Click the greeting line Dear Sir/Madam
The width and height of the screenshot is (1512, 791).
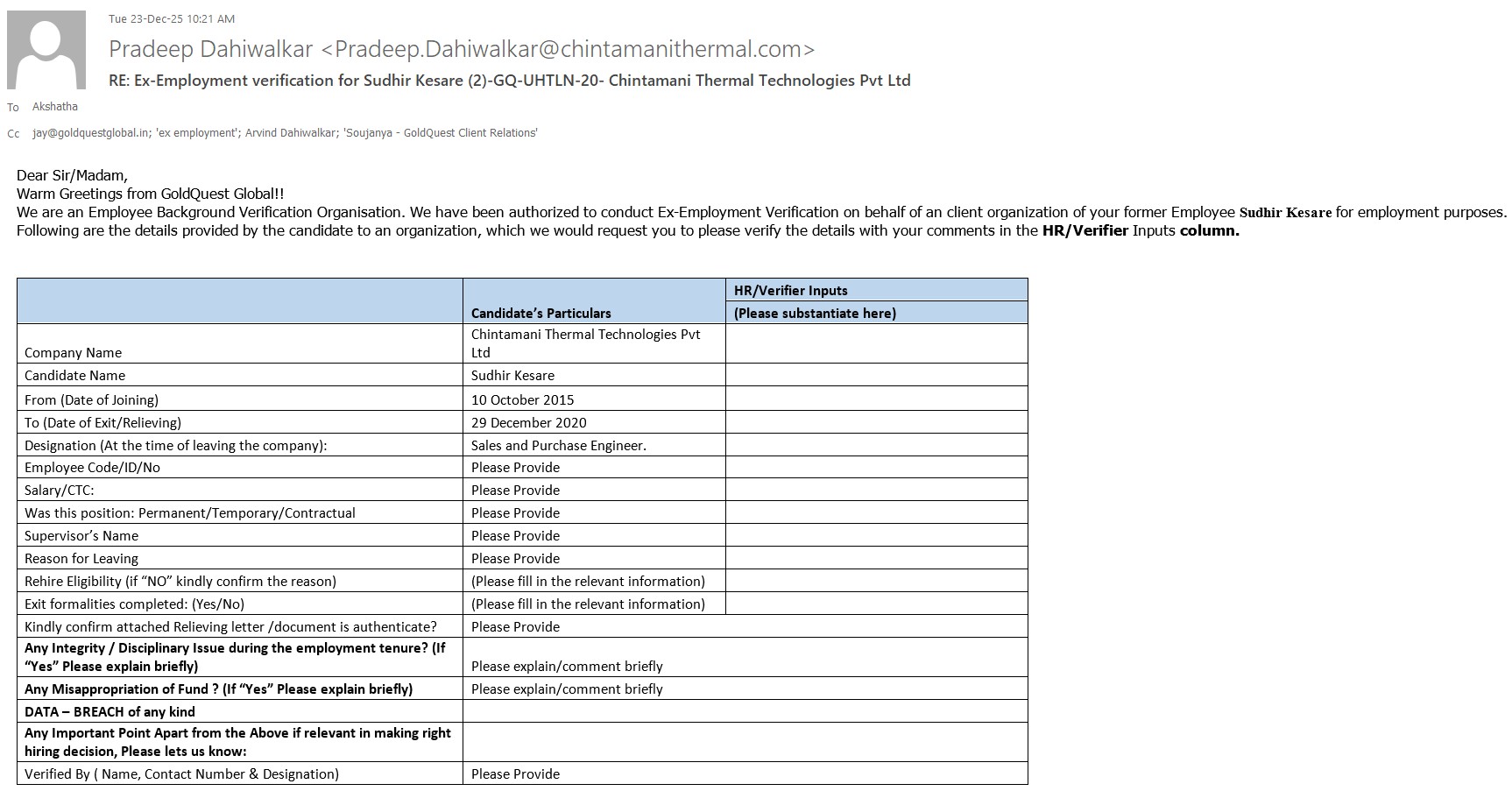[72, 175]
